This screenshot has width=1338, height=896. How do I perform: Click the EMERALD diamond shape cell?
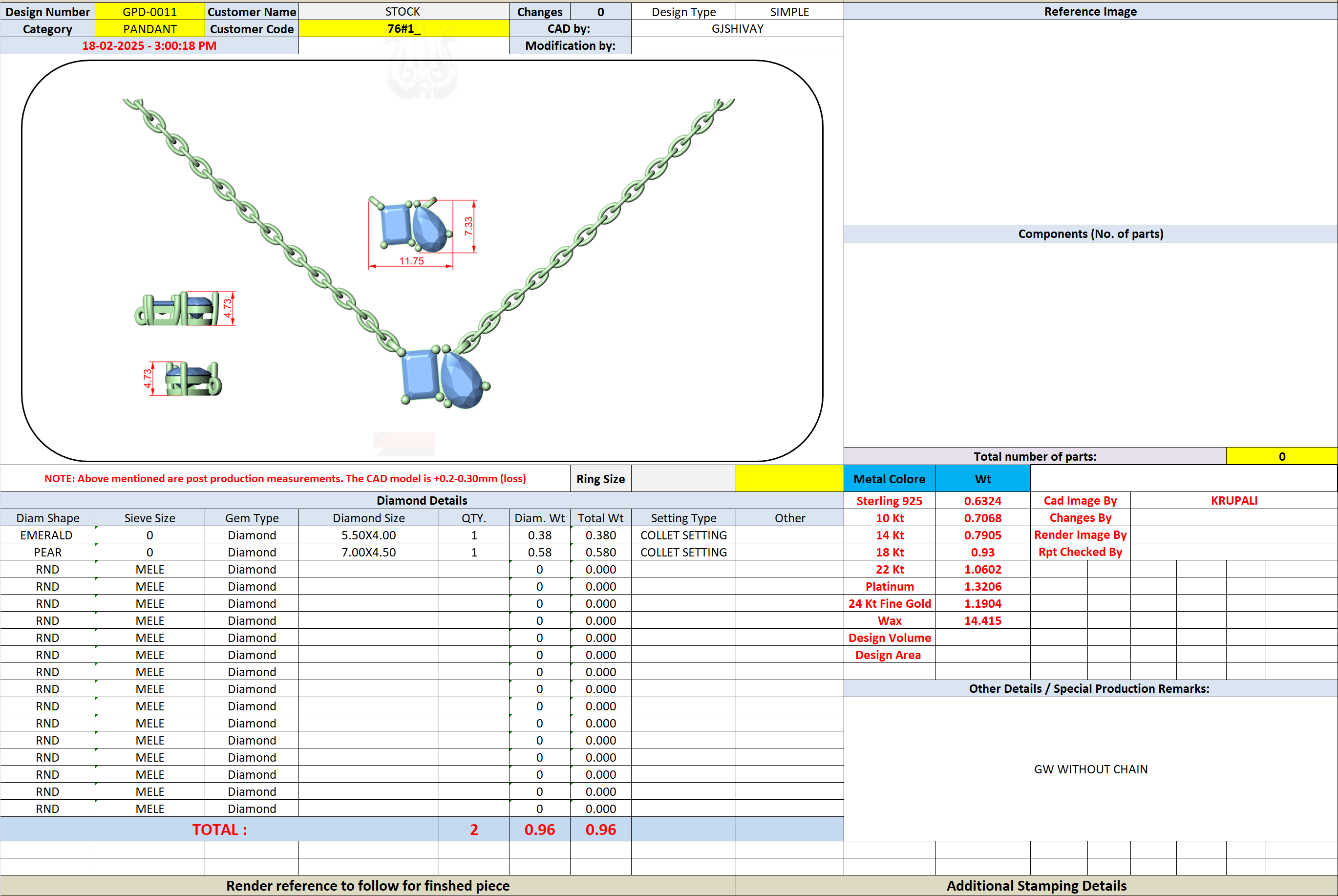click(47, 535)
